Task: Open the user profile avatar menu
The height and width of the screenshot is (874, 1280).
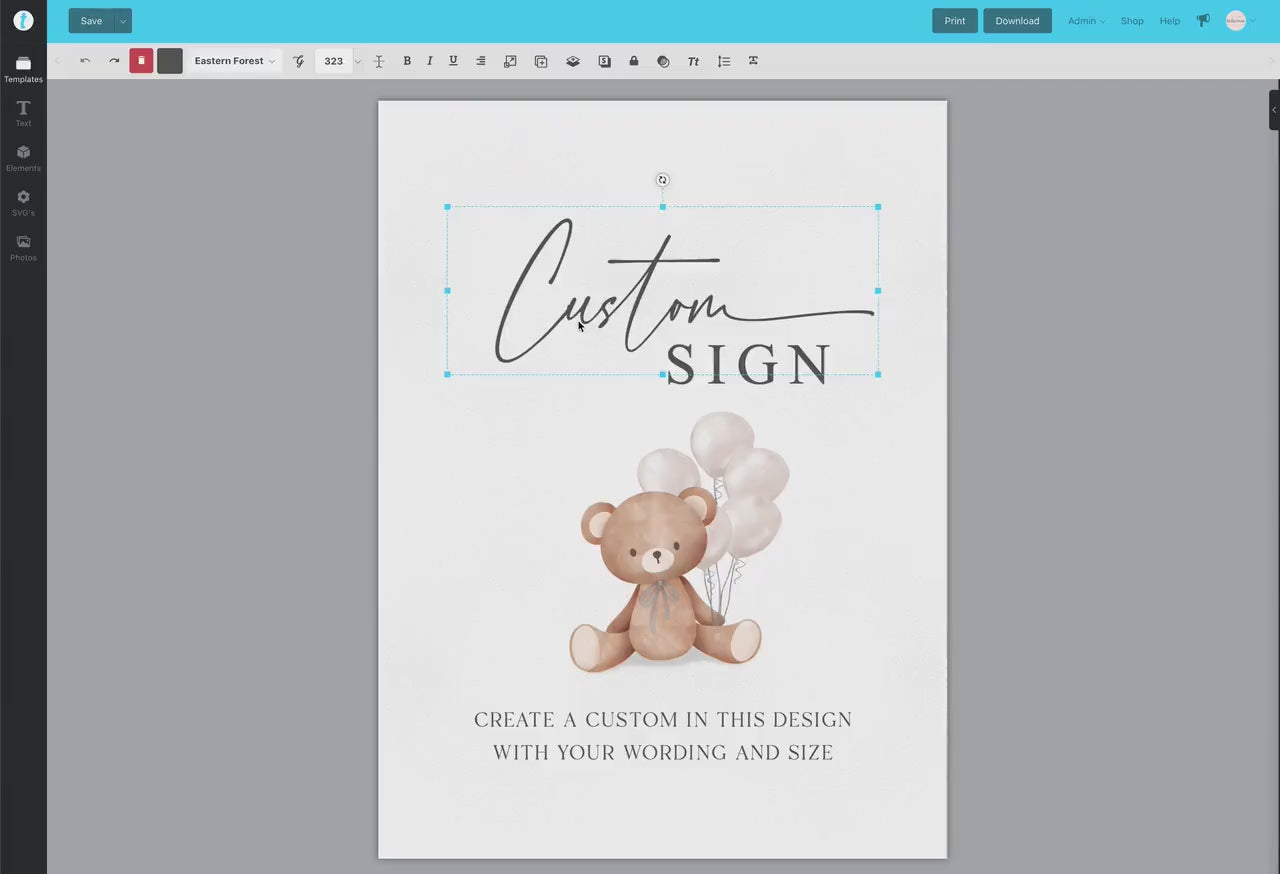Action: point(1239,21)
